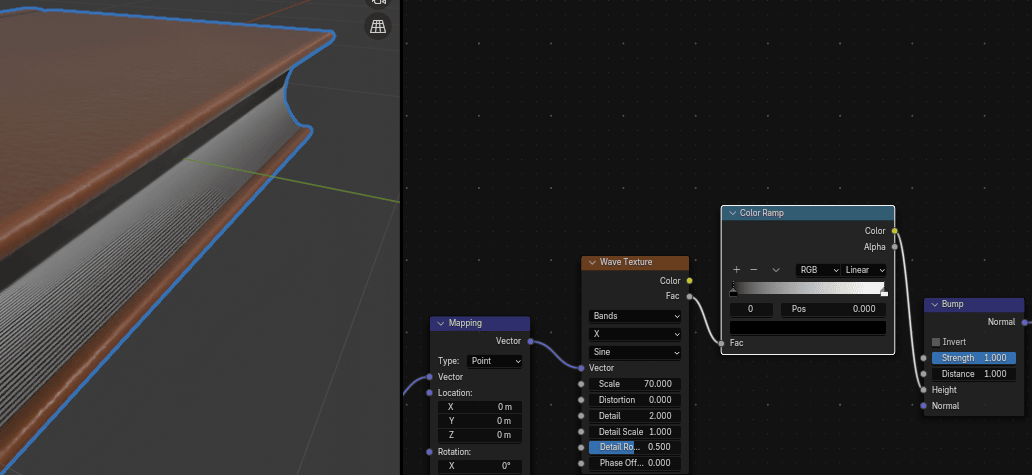Enable the Invert checkbox on Bump node
This screenshot has width=1032, height=475.
(x=936, y=342)
